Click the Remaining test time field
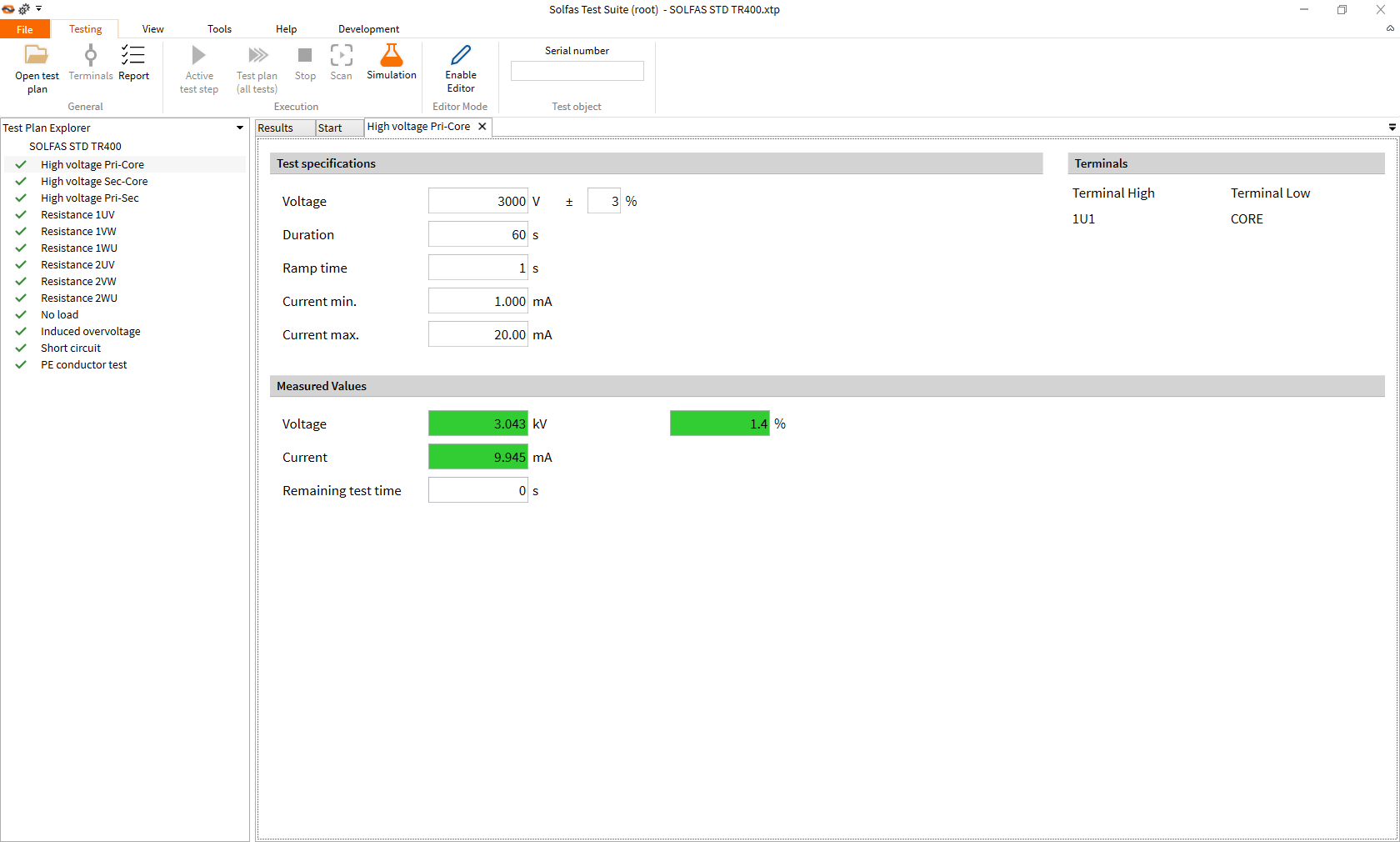 click(478, 490)
